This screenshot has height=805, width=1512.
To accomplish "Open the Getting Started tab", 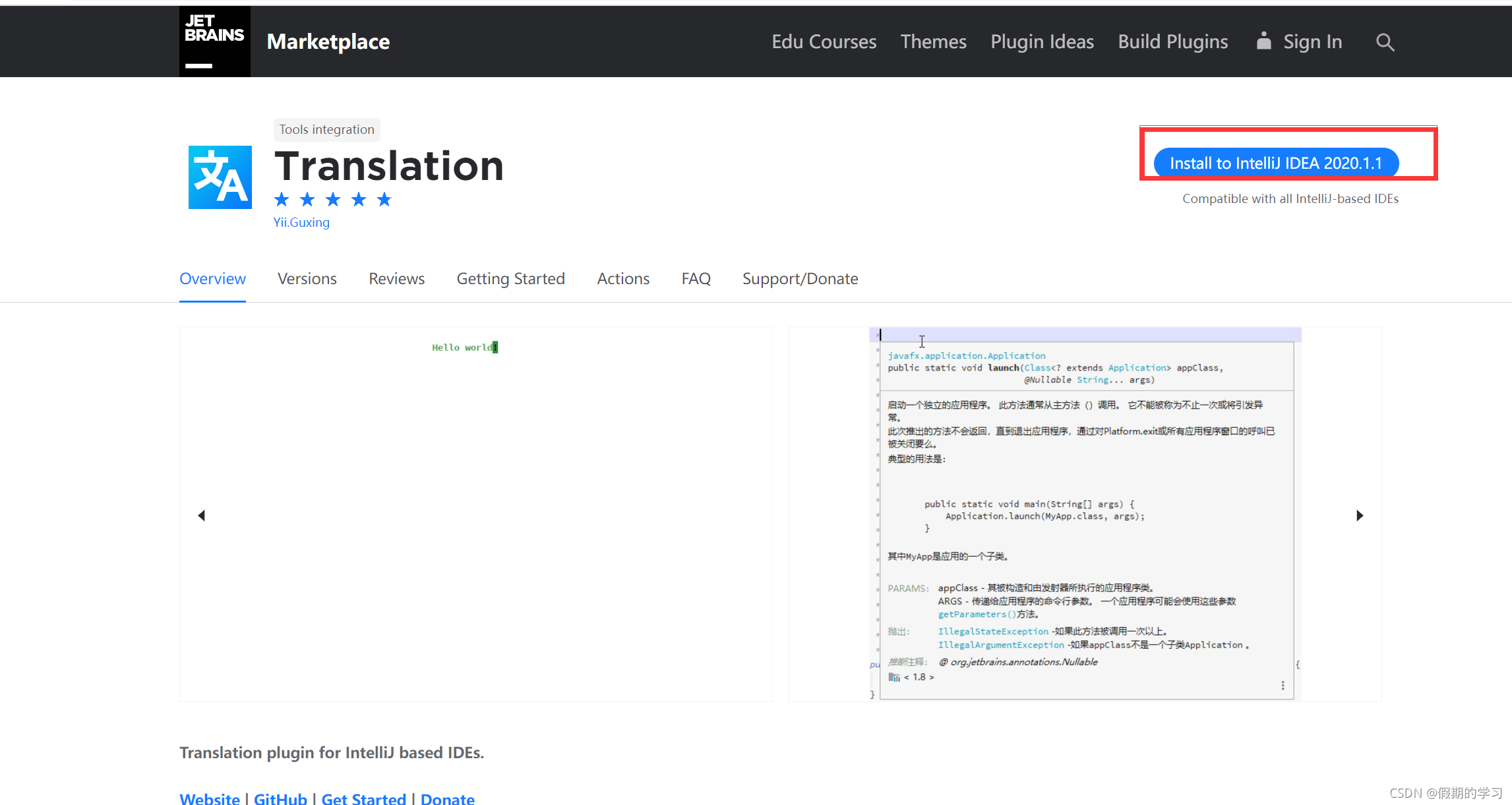I will click(511, 279).
